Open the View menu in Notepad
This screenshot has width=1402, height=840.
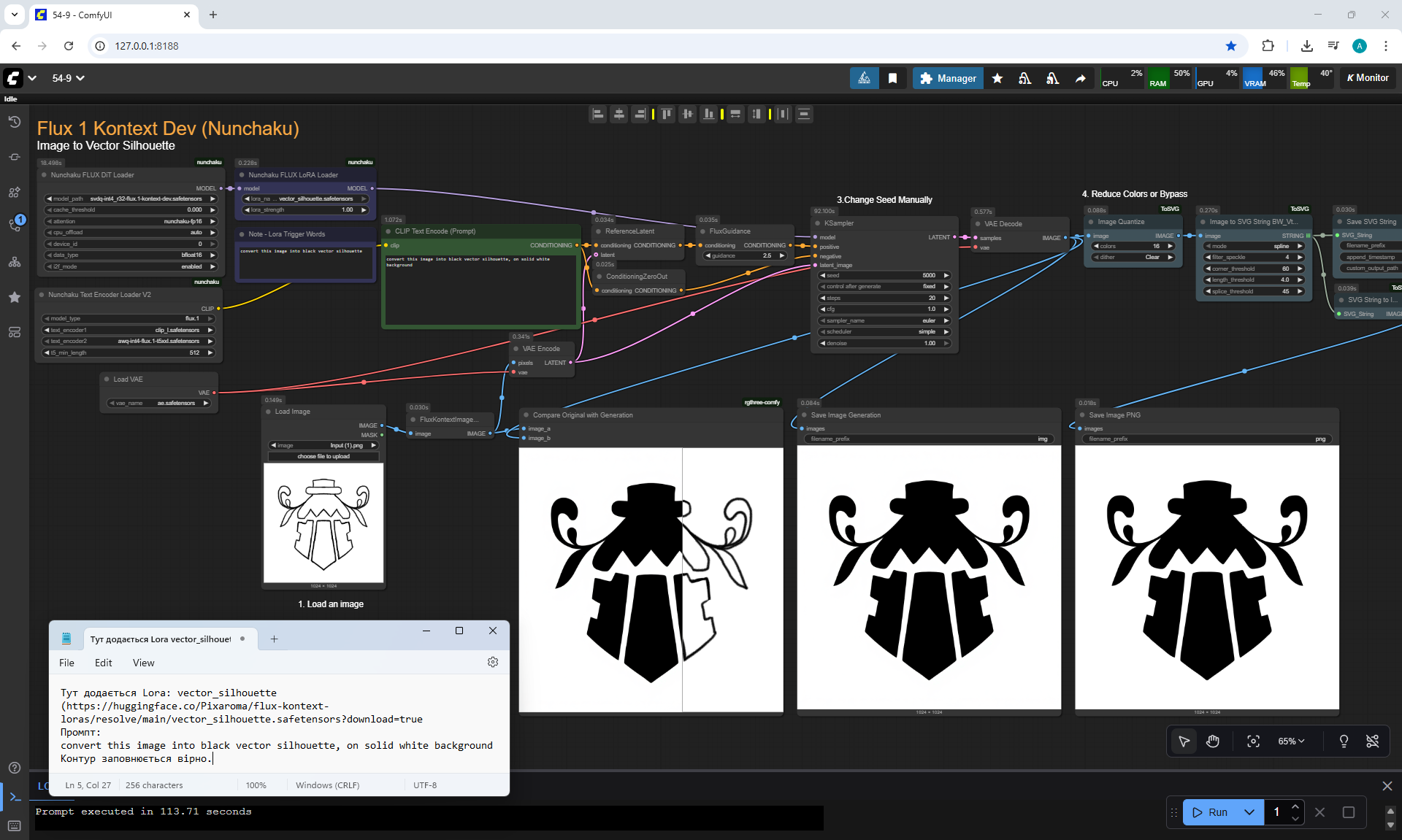point(143,663)
